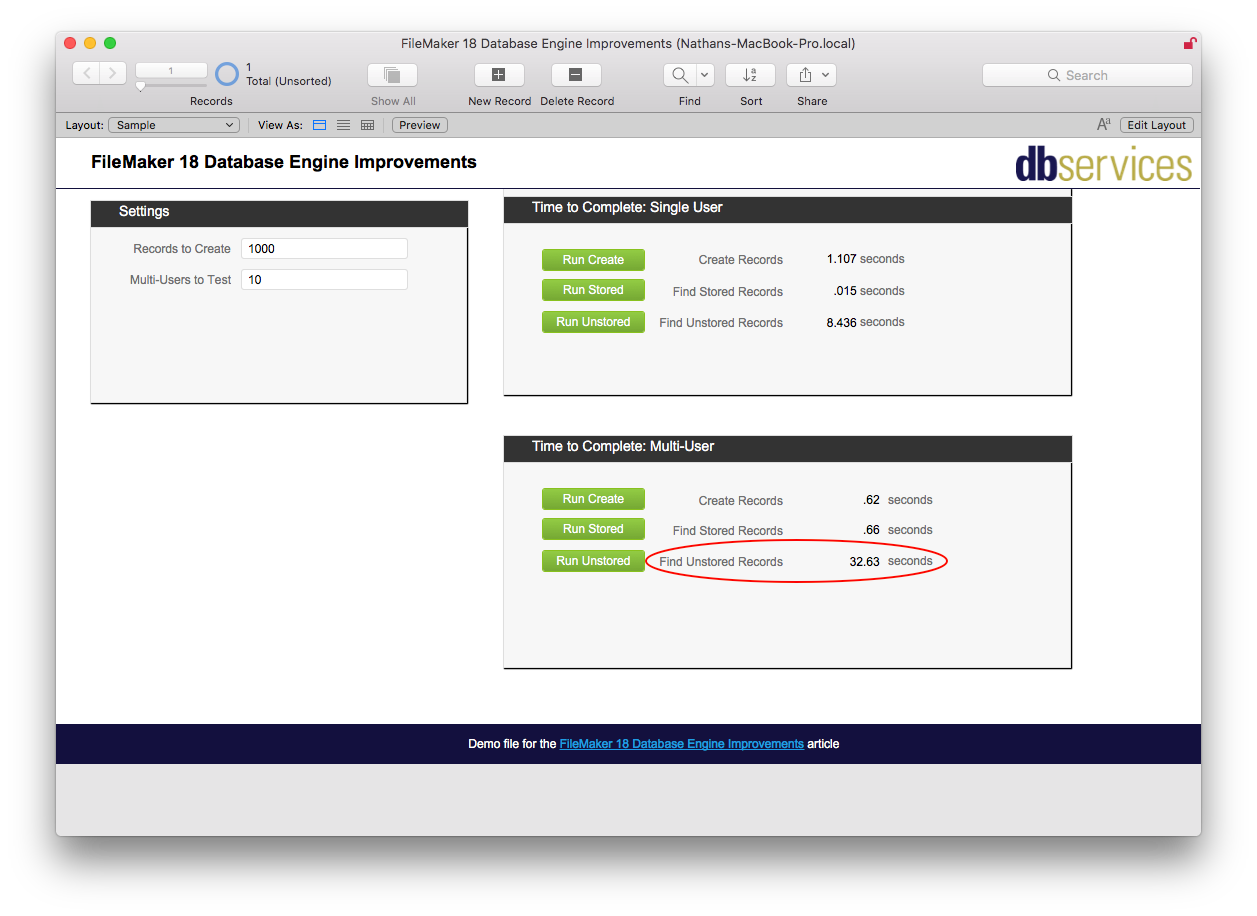The height and width of the screenshot is (916, 1257).
Task: Toggle the formatting bar Aa icon
Action: [1104, 125]
